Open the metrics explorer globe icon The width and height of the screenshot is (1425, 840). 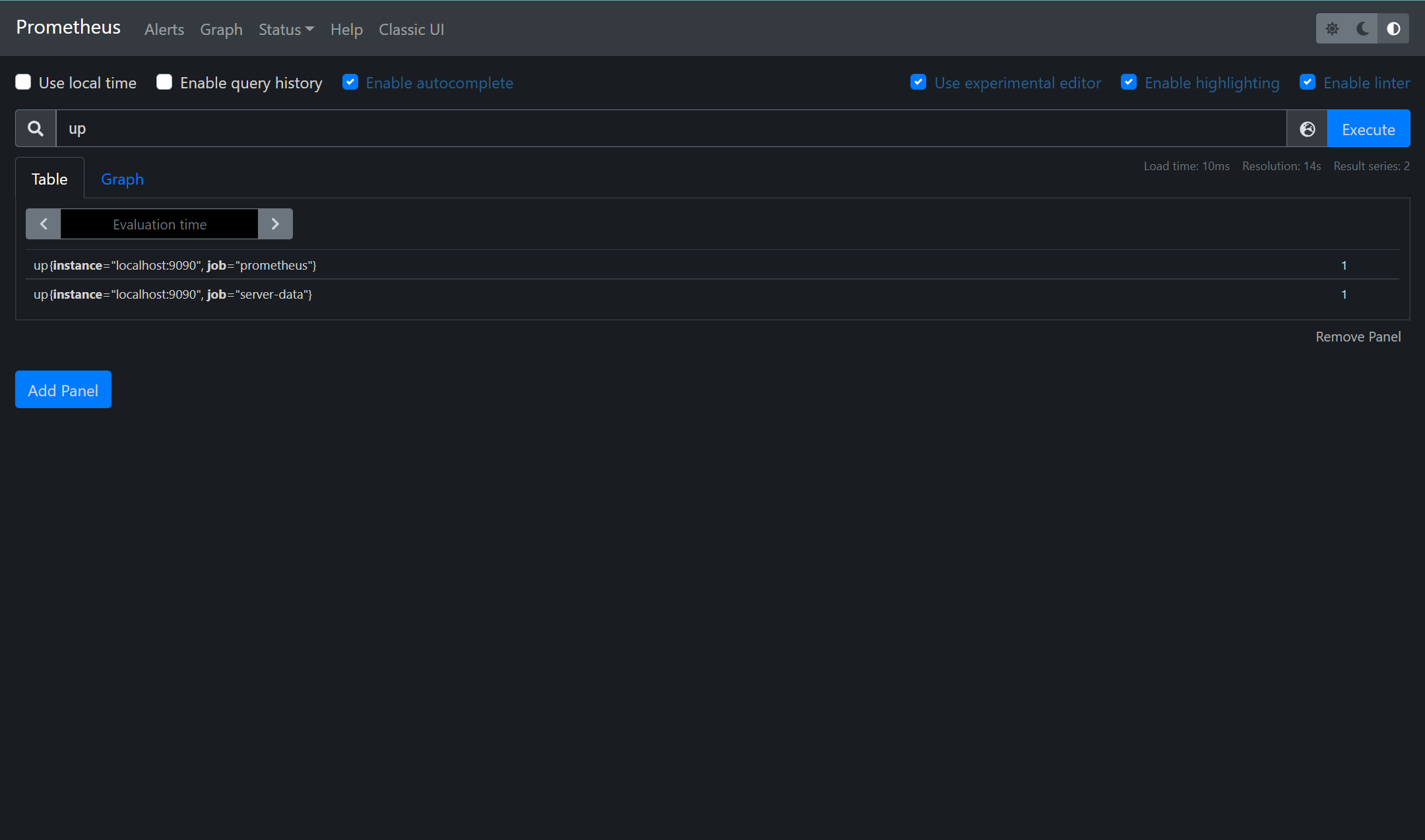pyautogui.click(x=1307, y=129)
